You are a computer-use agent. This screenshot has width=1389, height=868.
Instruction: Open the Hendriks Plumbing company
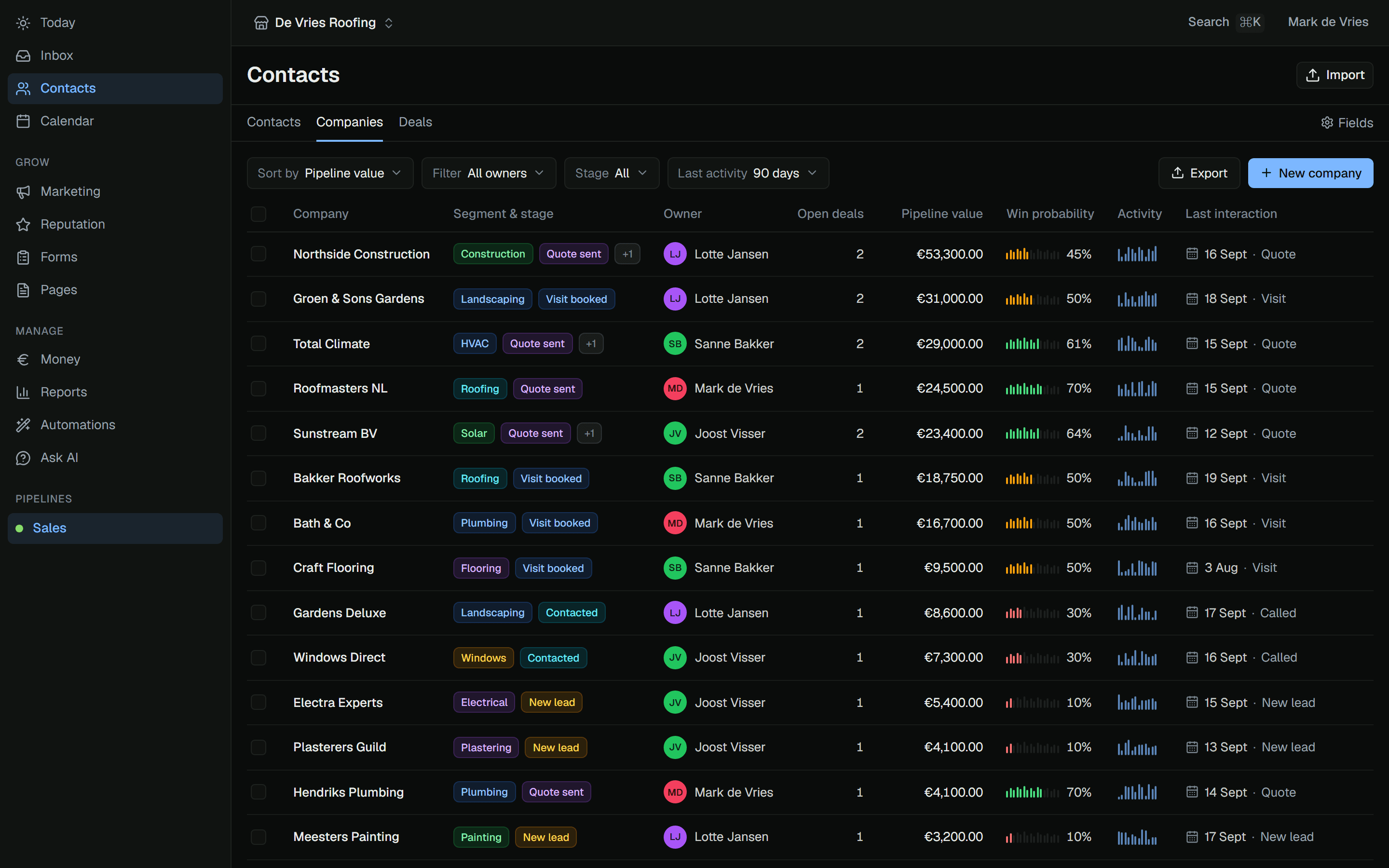348,792
